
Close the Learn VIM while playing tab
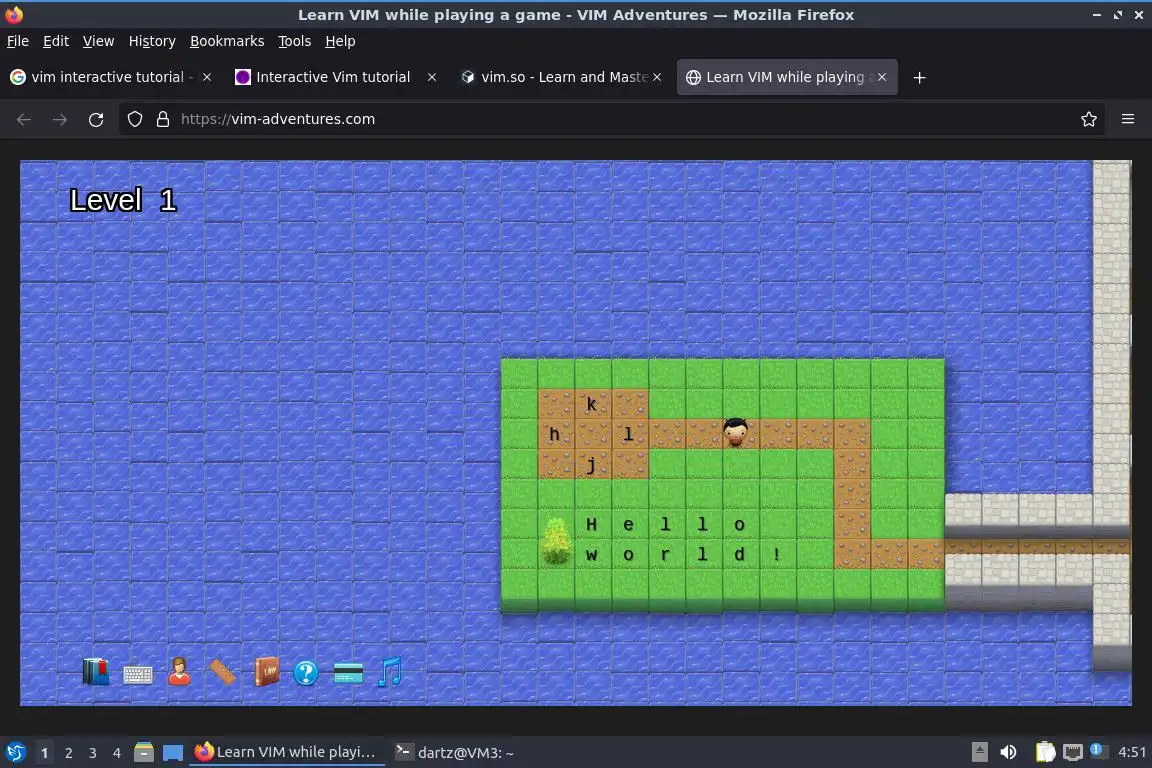click(882, 77)
